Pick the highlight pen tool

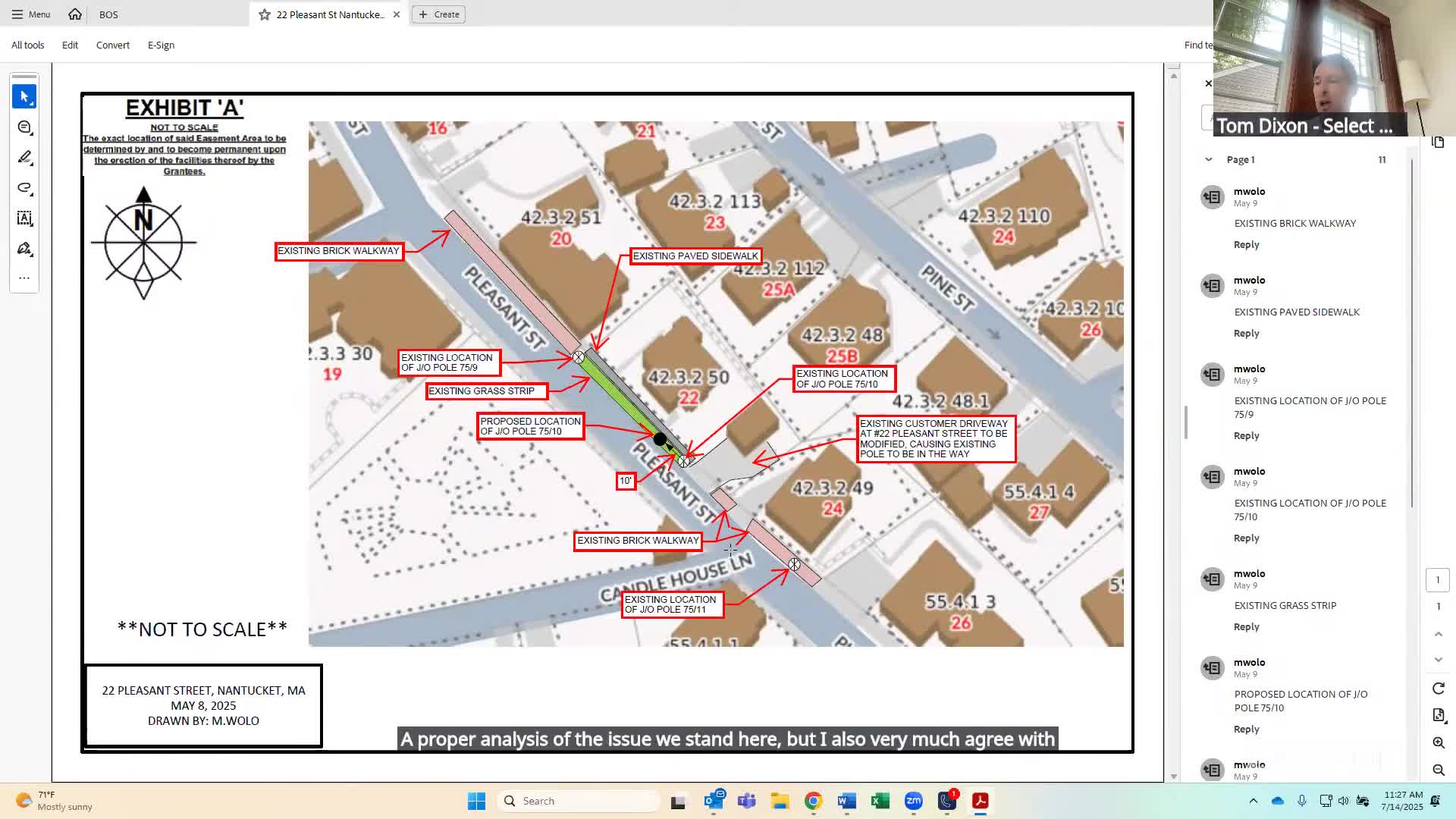pos(24,158)
